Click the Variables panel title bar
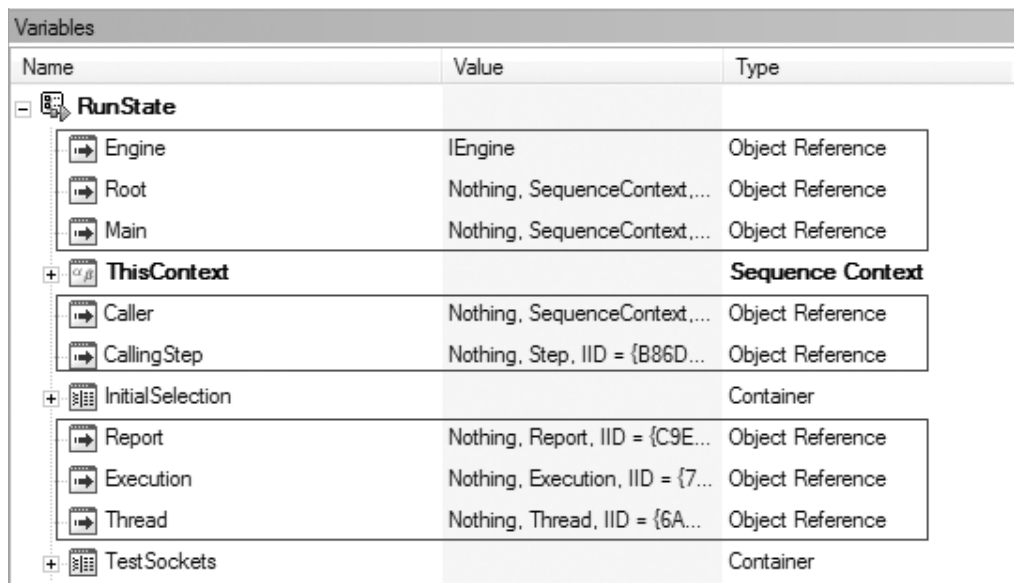1017x586 pixels. coord(511,27)
